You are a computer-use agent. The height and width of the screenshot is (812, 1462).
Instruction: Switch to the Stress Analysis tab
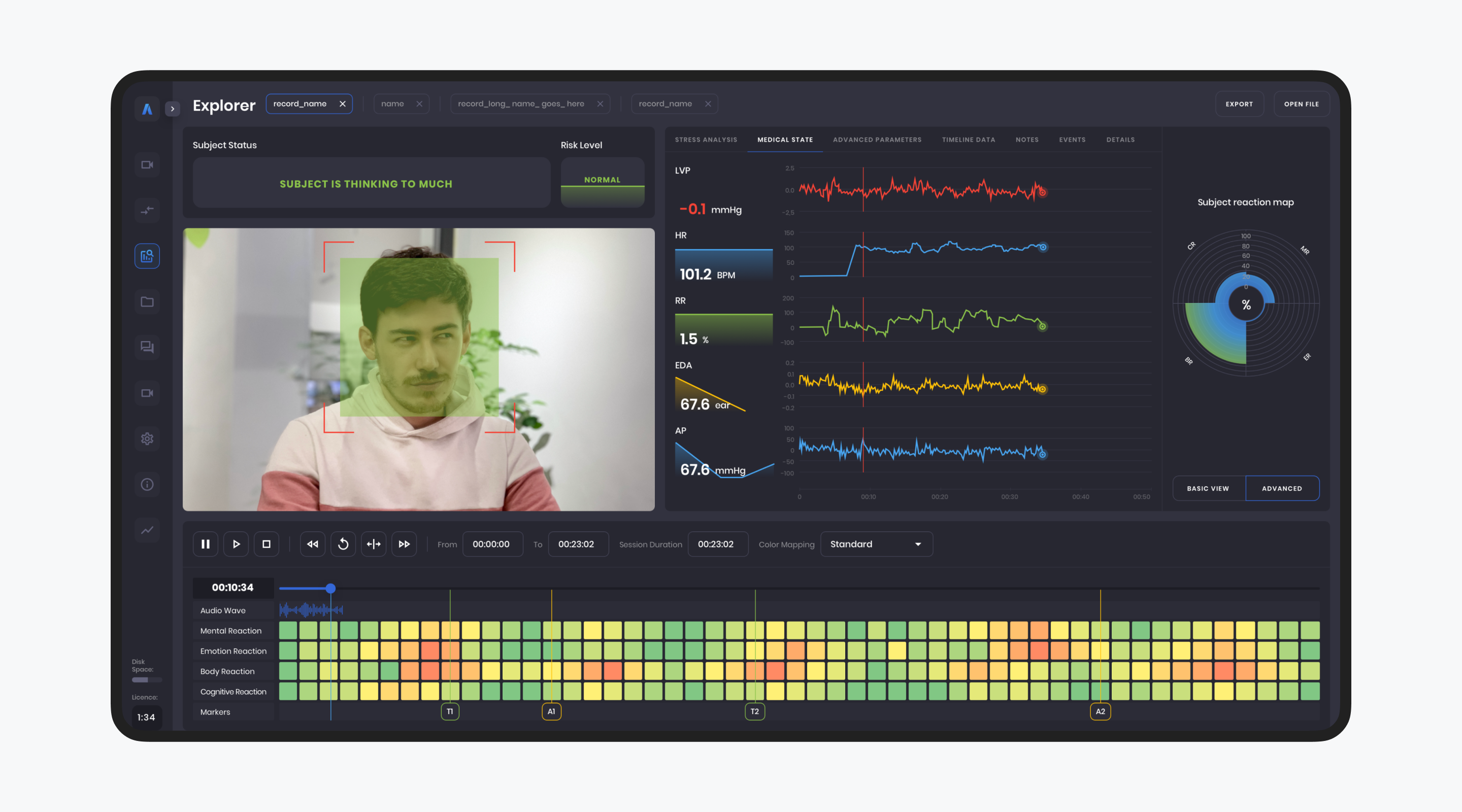706,140
